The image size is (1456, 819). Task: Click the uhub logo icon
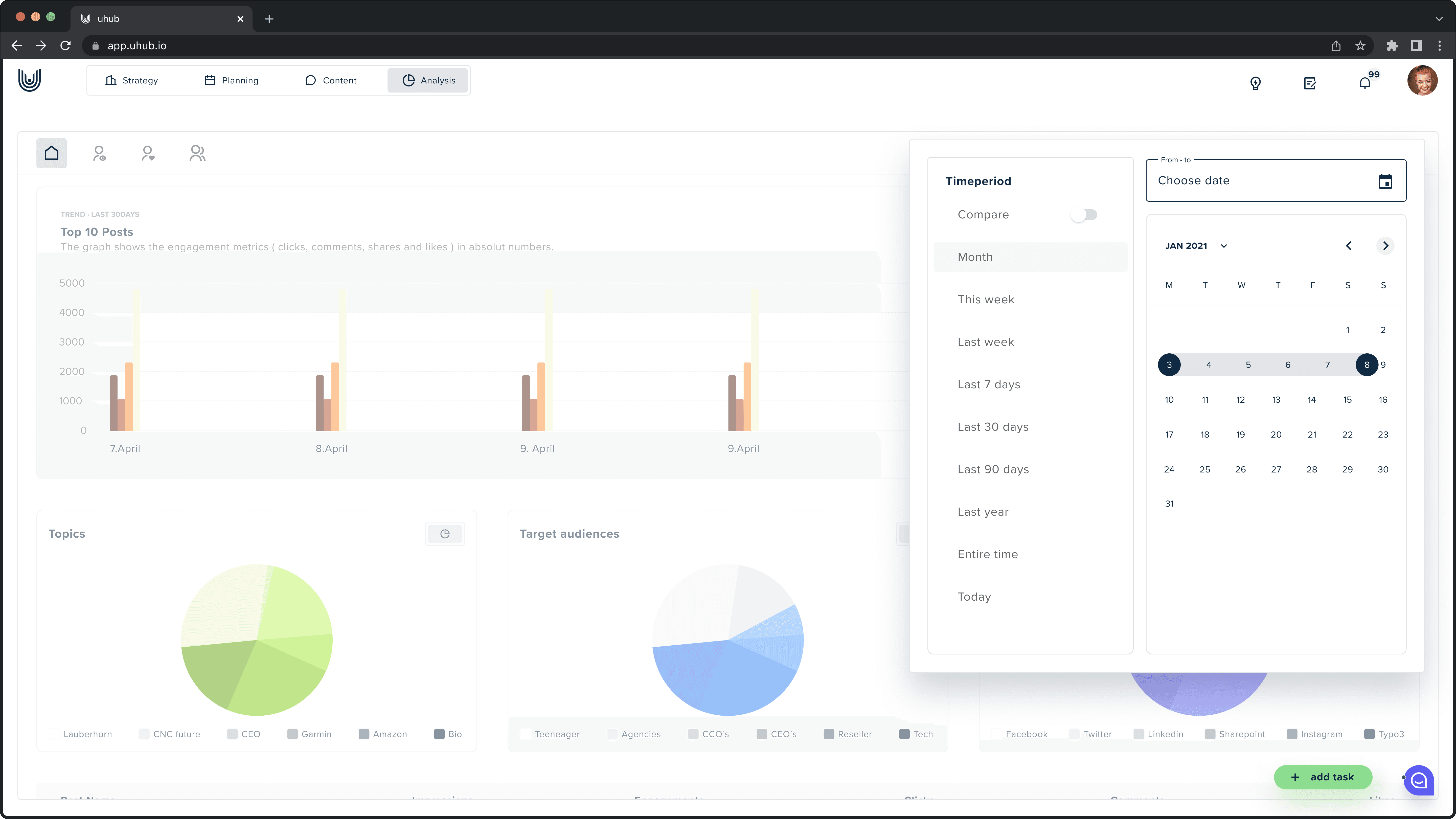click(x=29, y=80)
